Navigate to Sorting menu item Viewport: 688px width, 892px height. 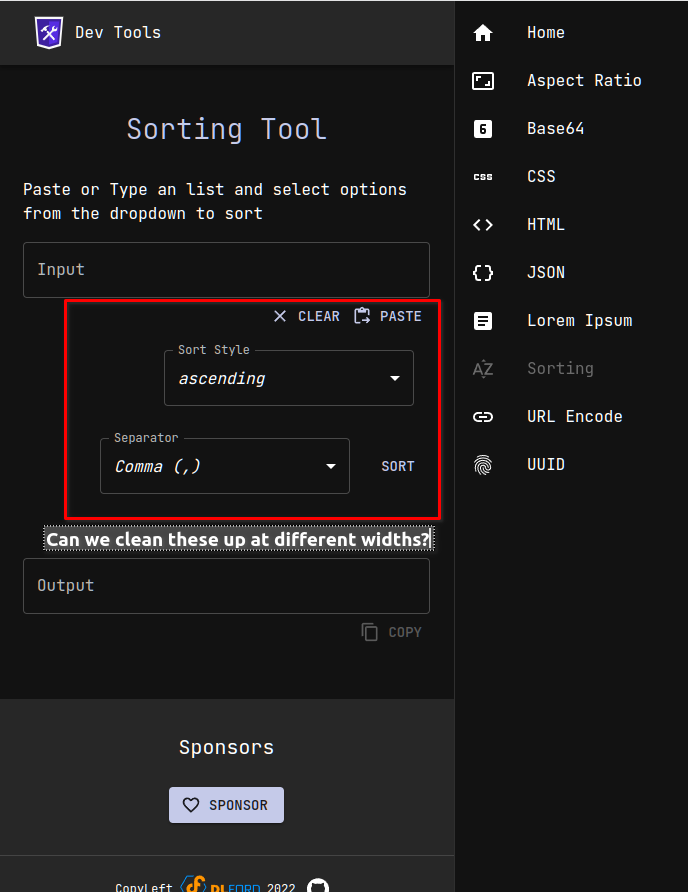[560, 369]
